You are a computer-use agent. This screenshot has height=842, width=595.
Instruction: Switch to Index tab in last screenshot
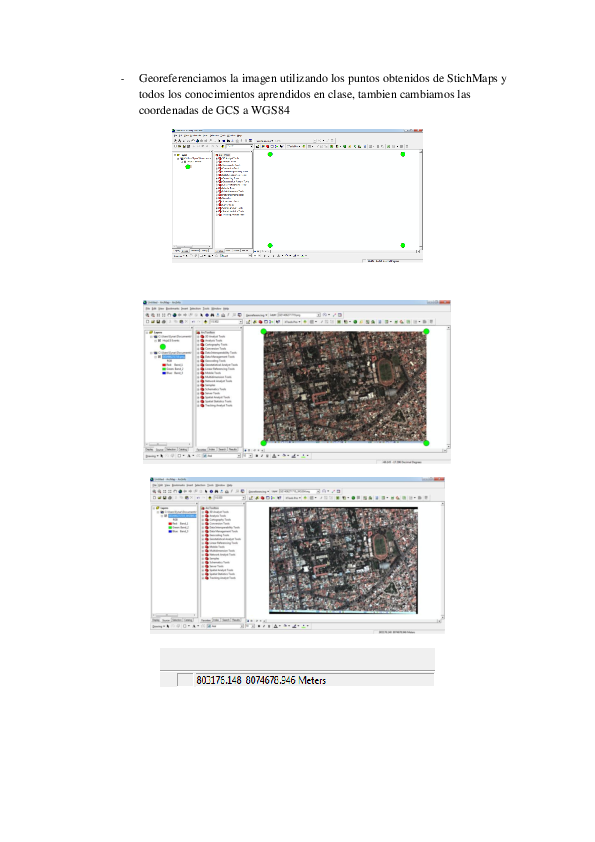(216, 620)
